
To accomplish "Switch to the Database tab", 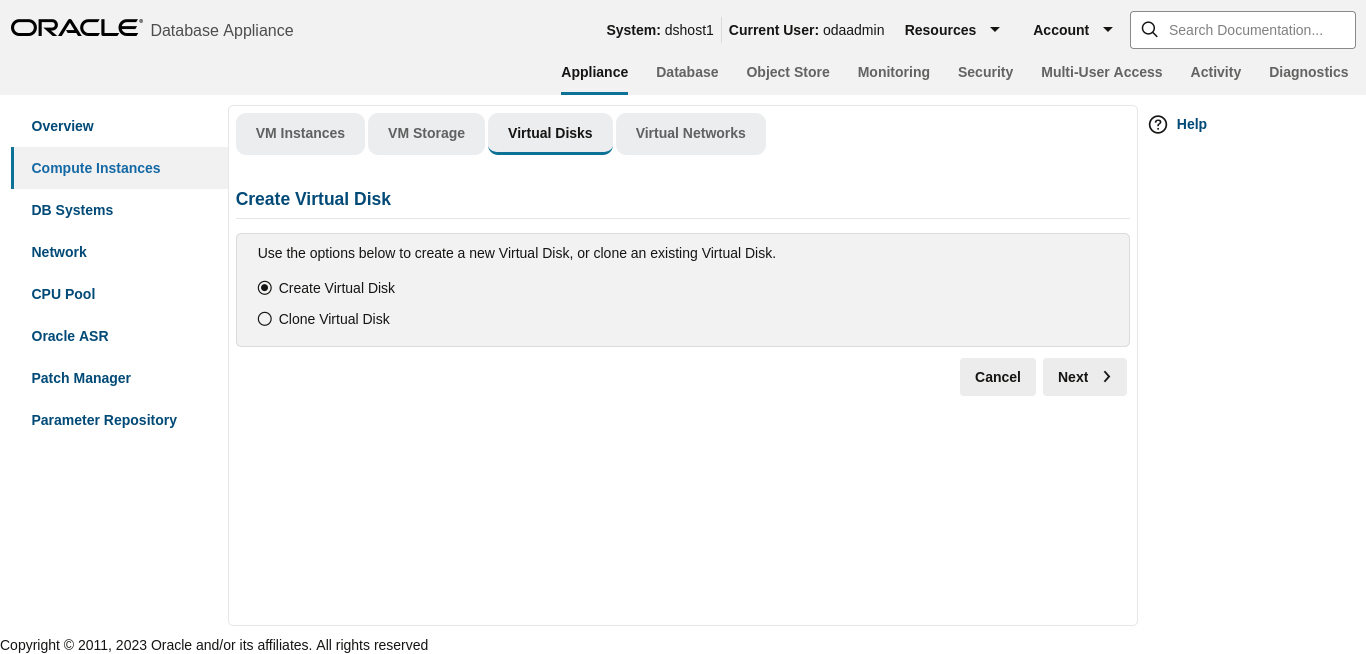I will (x=687, y=72).
